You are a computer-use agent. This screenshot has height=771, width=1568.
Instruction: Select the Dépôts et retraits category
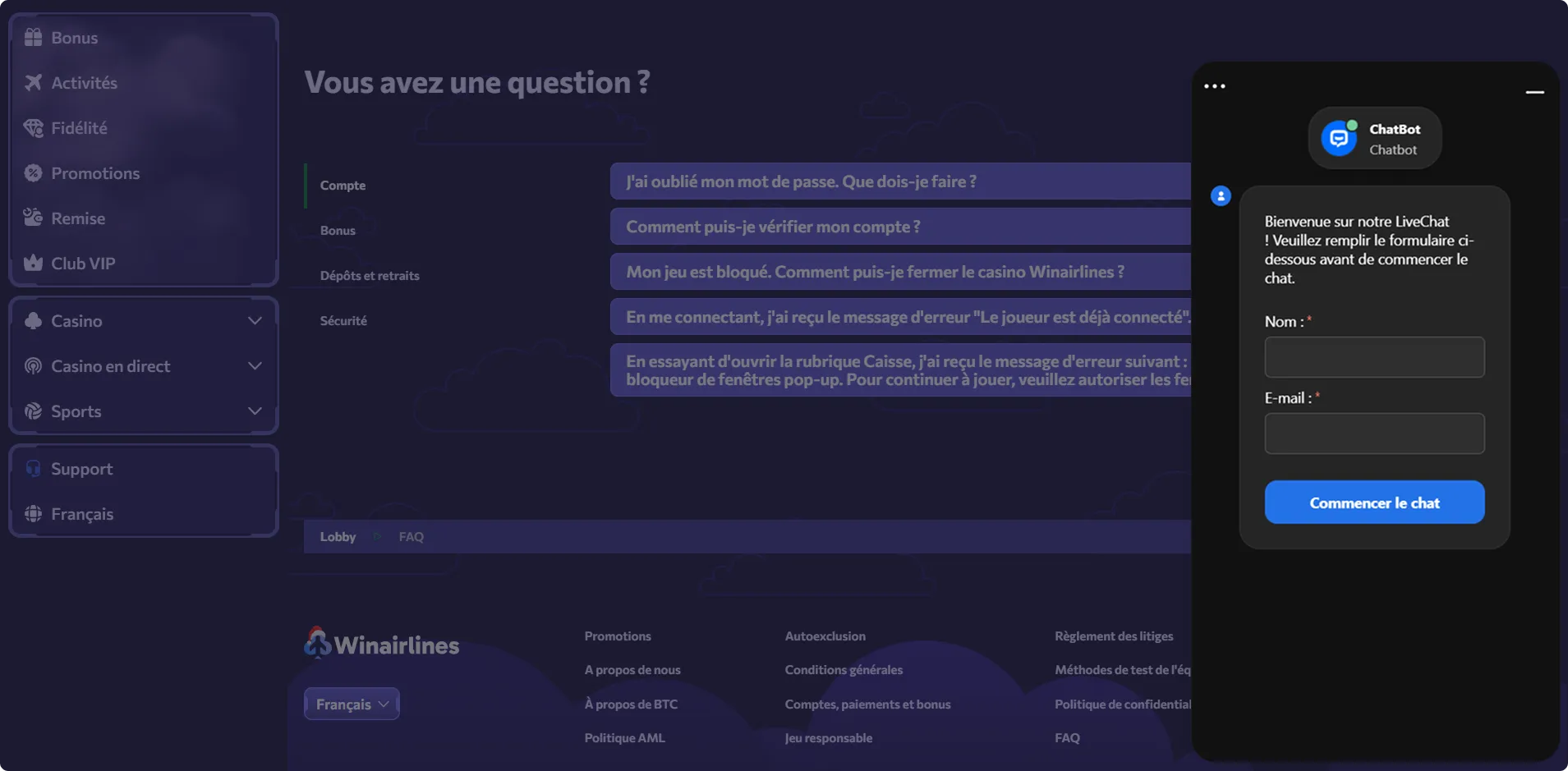[370, 275]
